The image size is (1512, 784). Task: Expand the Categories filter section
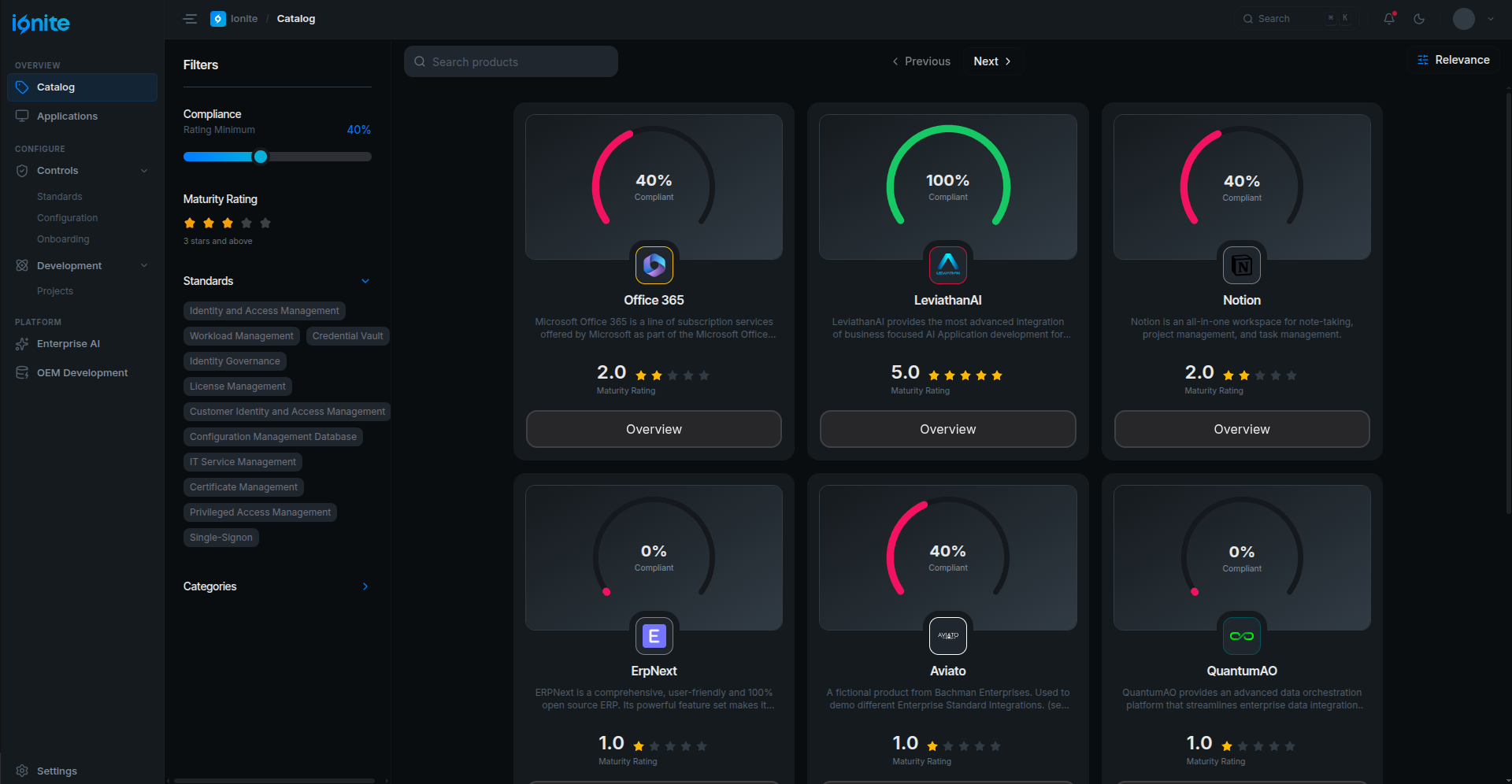tap(365, 586)
